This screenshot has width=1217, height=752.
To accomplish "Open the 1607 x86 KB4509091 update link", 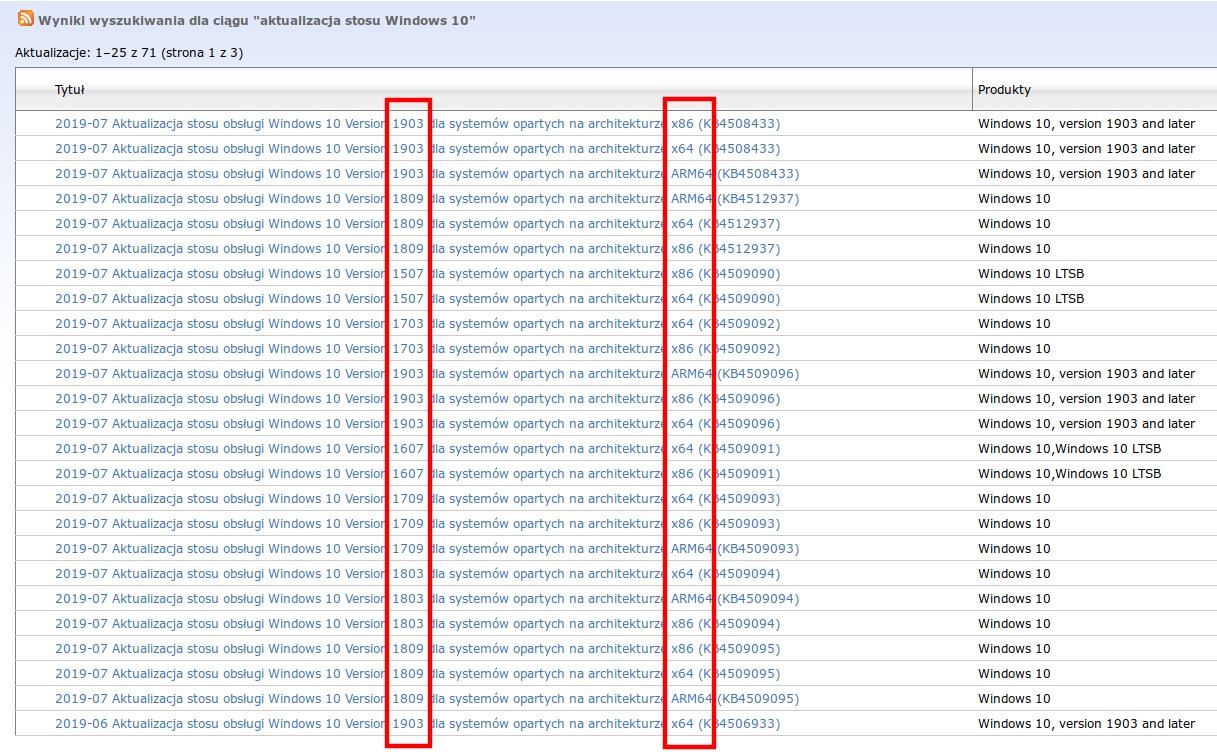I will pos(417,474).
